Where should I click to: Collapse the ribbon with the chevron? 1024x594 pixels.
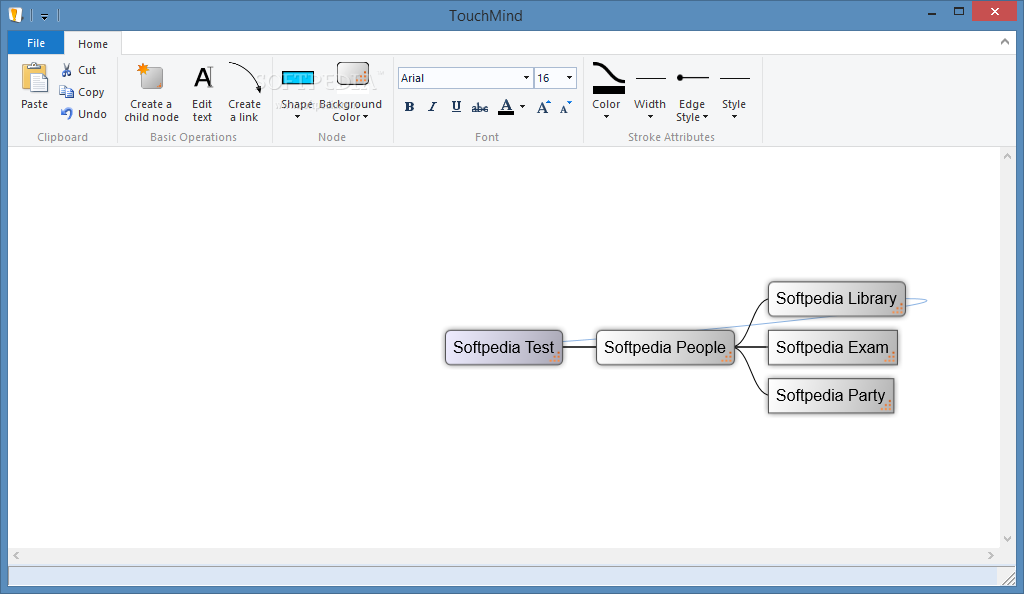tap(1004, 42)
